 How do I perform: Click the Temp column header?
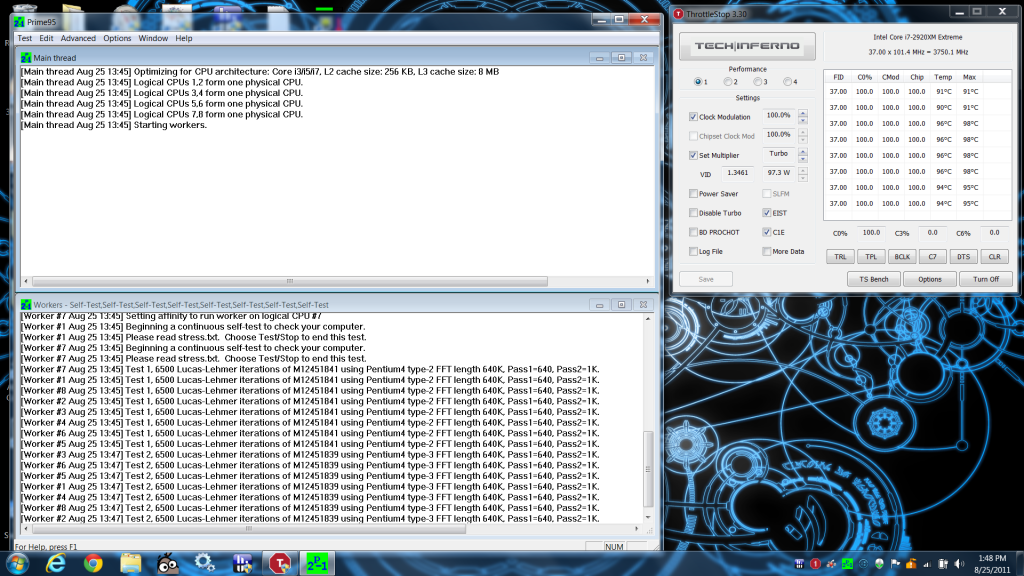[x=943, y=77]
